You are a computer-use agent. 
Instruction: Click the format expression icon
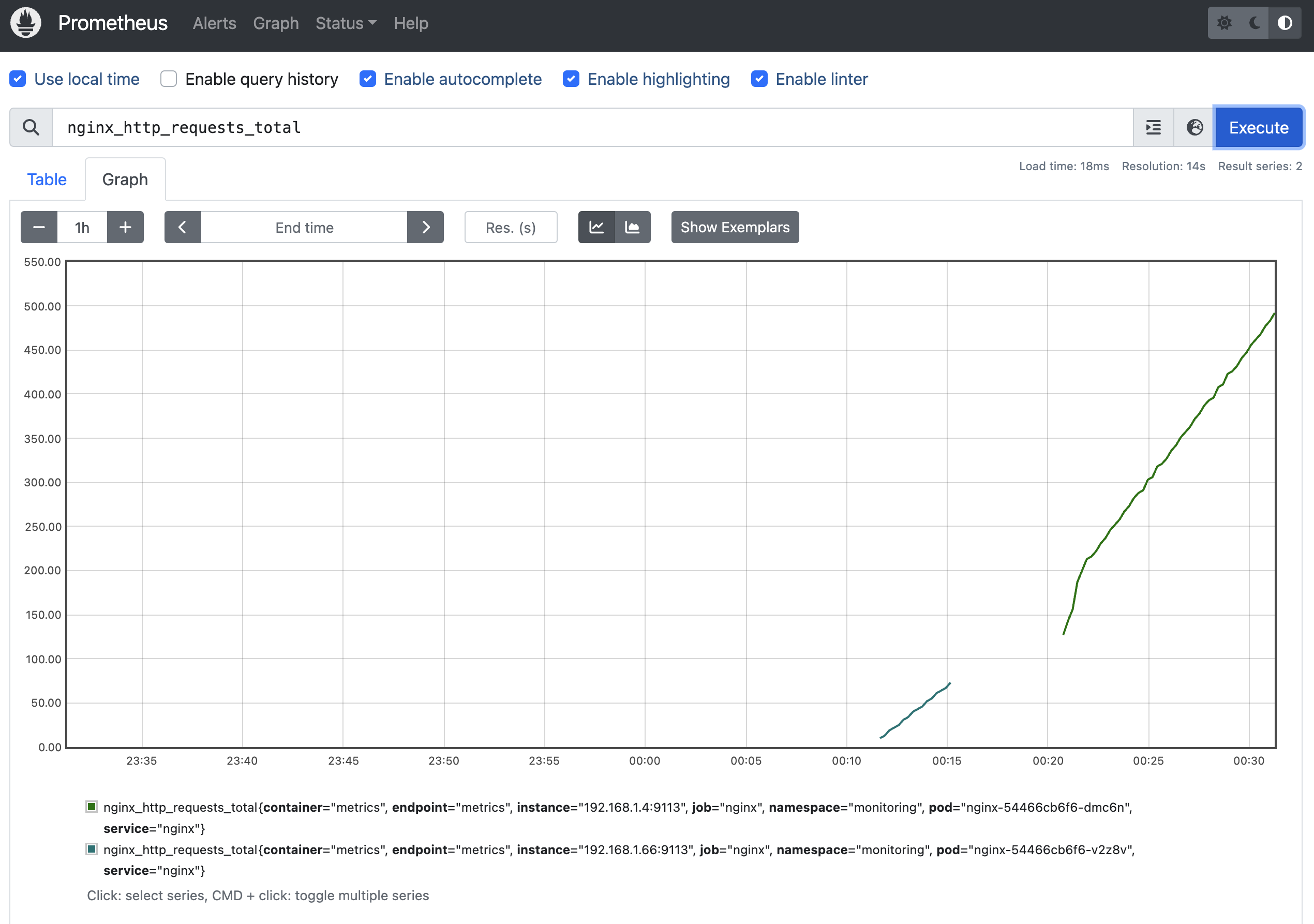(x=1153, y=127)
